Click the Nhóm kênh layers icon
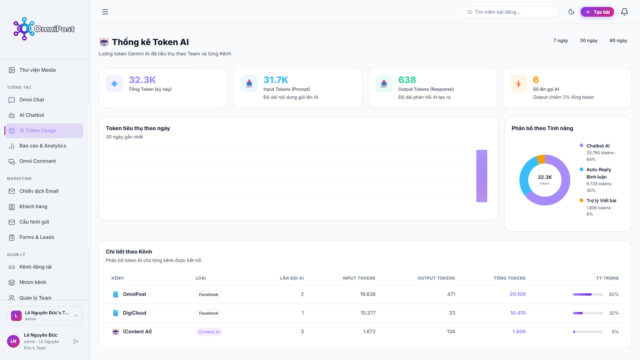This screenshot has height=360, width=640. click(11, 282)
